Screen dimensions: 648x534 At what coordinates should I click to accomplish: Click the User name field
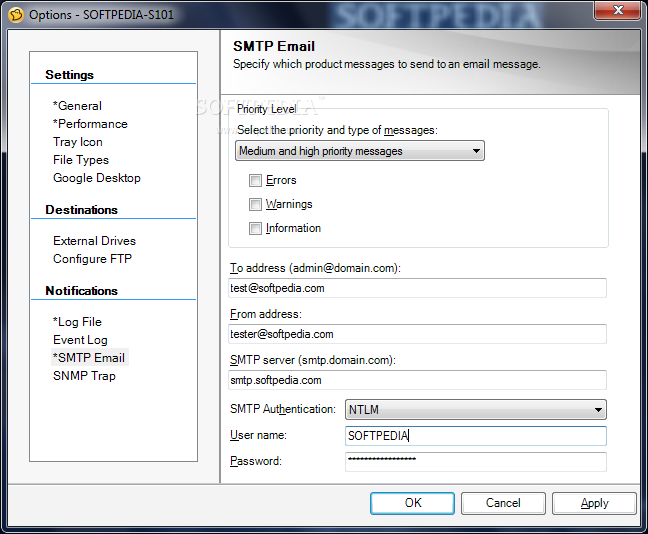click(476, 436)
